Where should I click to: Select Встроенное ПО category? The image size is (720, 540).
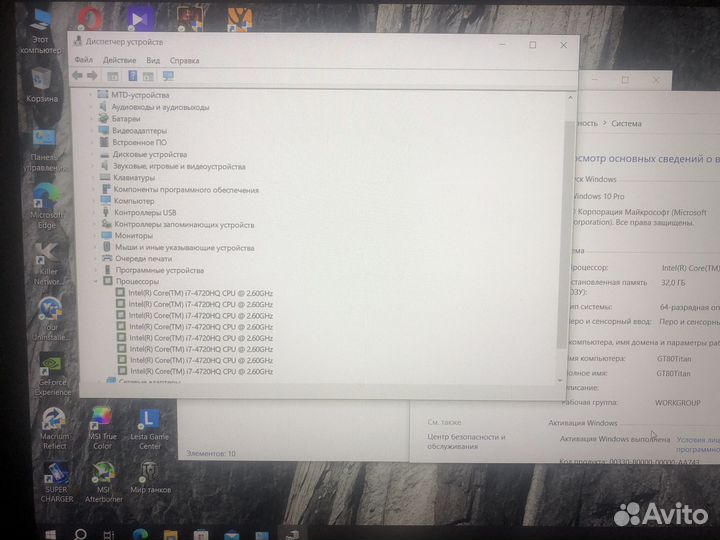pyautogui.click(x=140, y=142)
